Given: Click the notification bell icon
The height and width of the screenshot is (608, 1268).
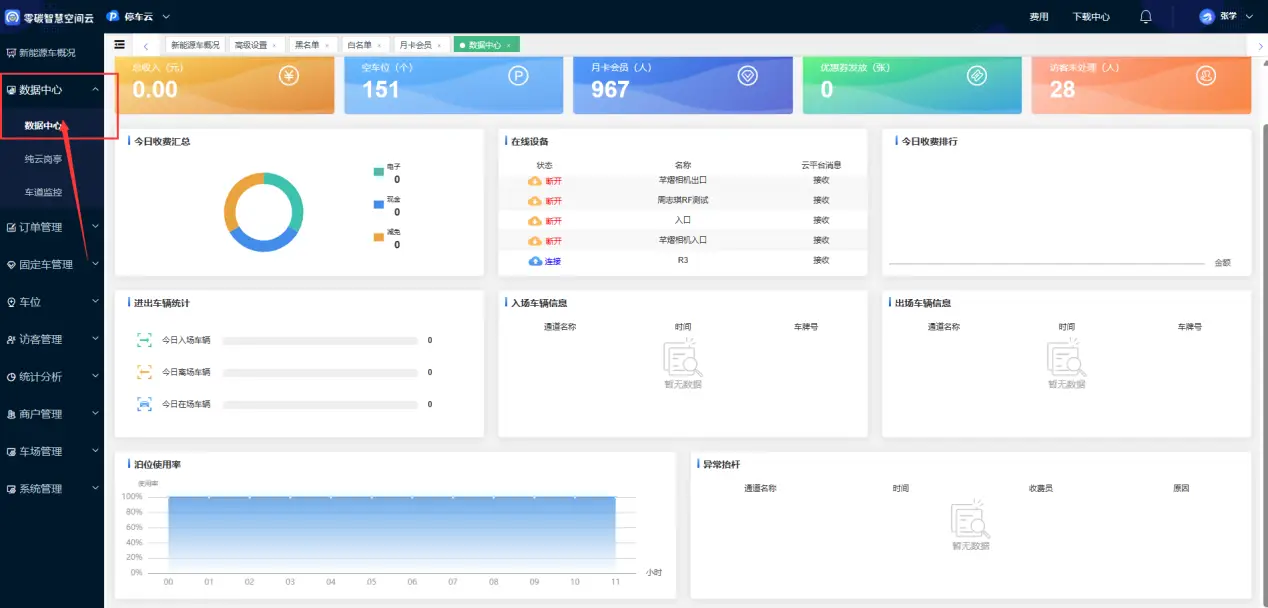Looking at the screenshot, I should [x=1146, y=17].
